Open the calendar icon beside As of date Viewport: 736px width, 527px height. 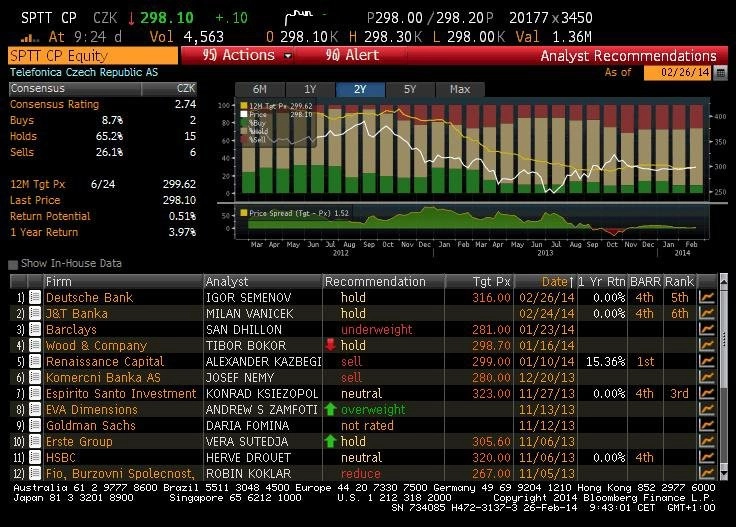[x=720, y=73]
